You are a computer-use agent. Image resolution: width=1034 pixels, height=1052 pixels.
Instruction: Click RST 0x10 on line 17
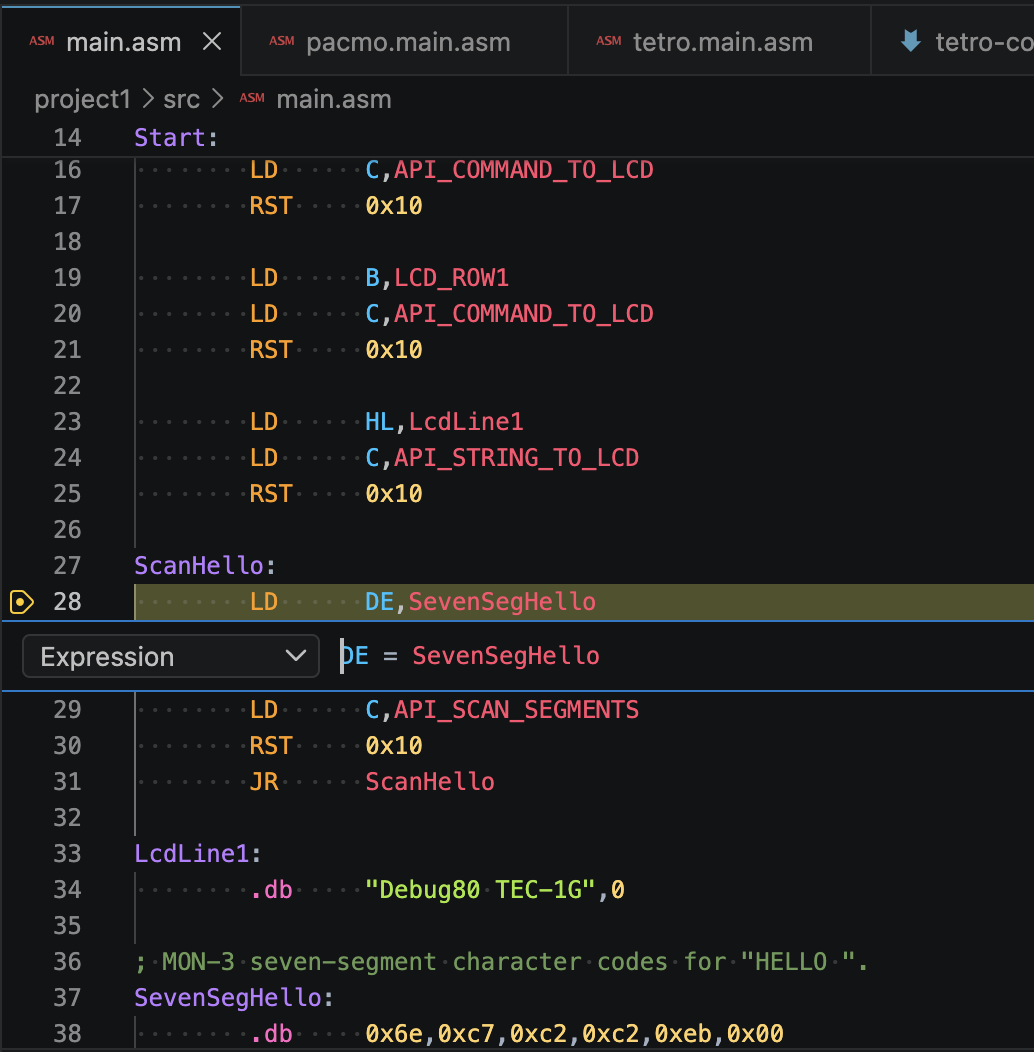click(x=336, y=206)
